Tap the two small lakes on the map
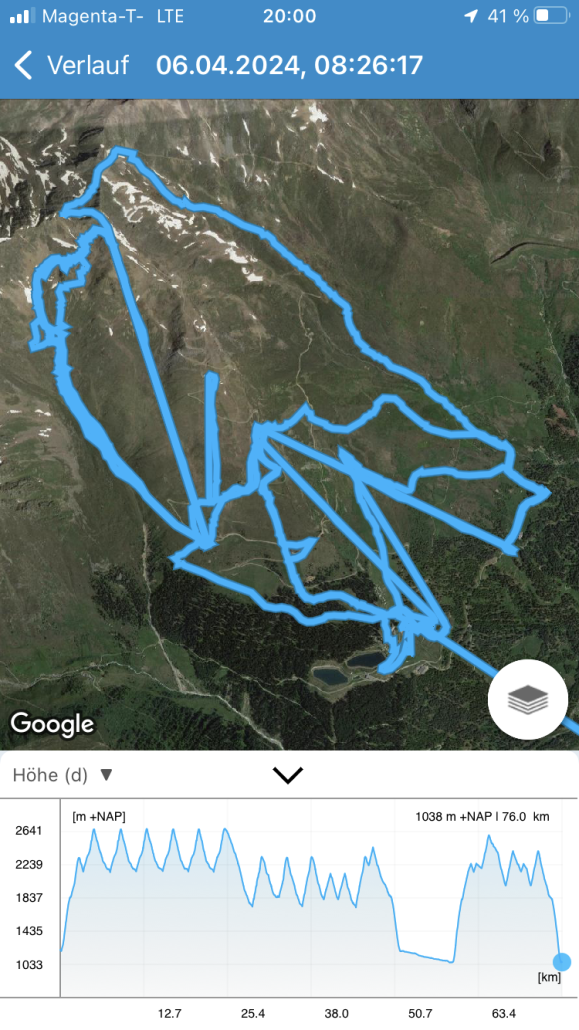This screenshot has height=1030, width=579. point(348,667)
